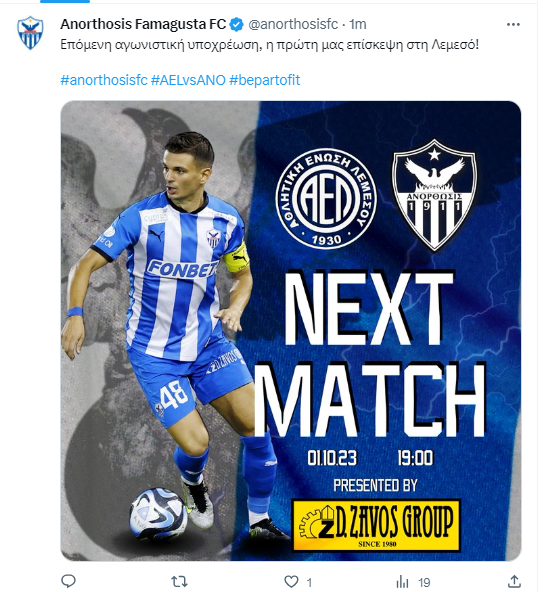Click the Anorthosis profile avatar shield
This screenshot has height=592, width=548.
[x=30, y=32]
